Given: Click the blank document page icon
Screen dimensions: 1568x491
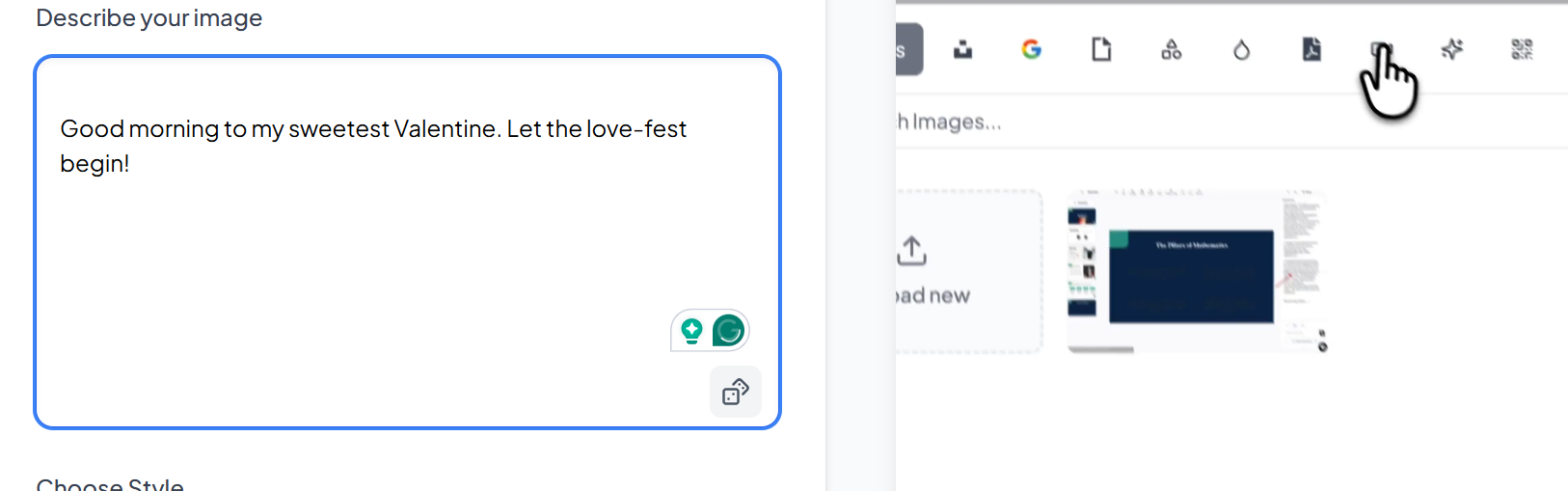Looking at the screenshot, I should pos(1101,49).
